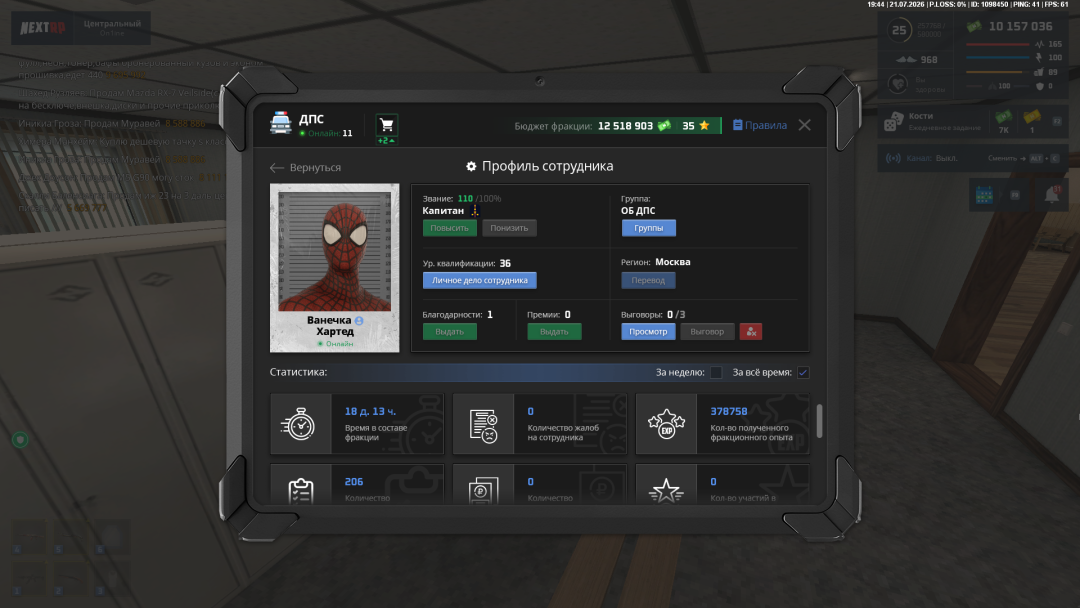Screen dimensions: 1080x608
Task: Click the dice Кости daily task icon
Action: [x=893, y=122]
